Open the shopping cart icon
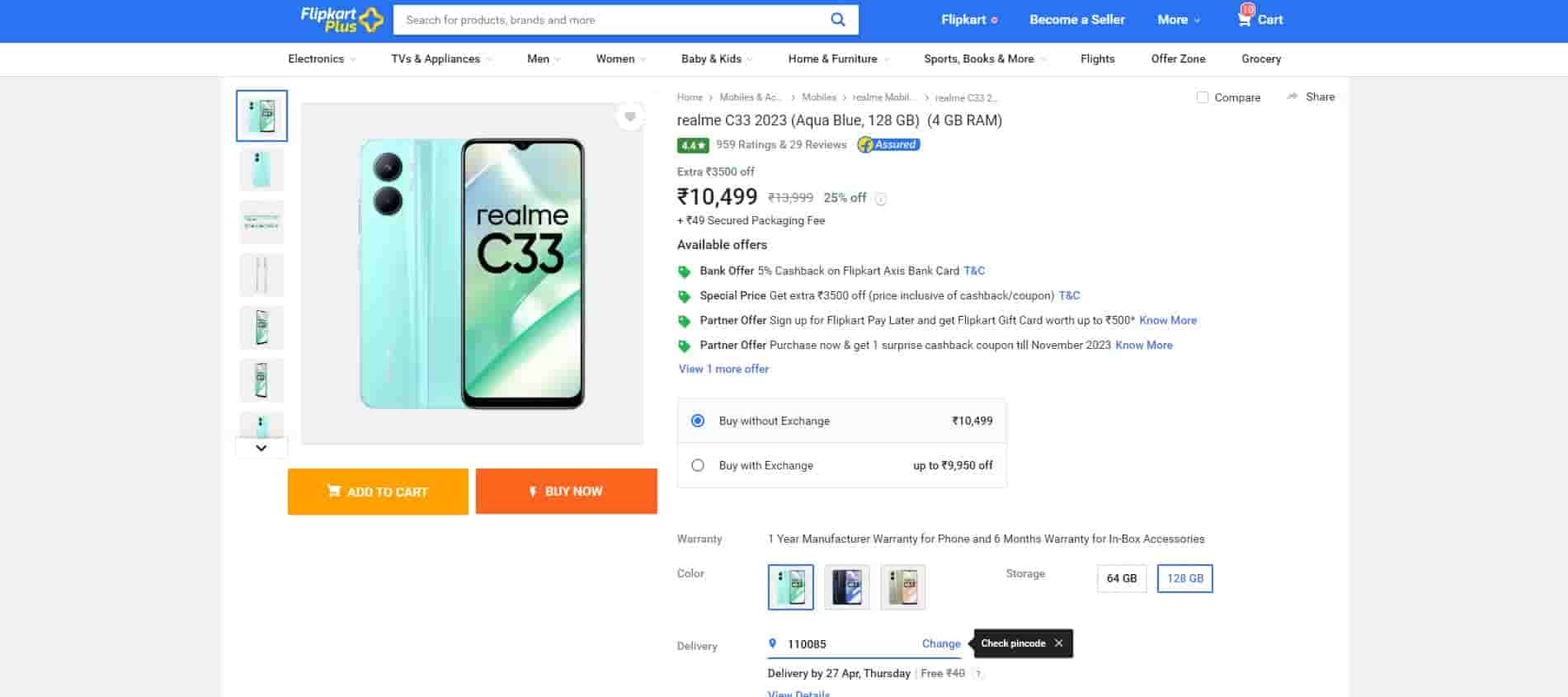Image resolution: width=1568 pixels, height=697 pixels. (x=1245, y=19)
